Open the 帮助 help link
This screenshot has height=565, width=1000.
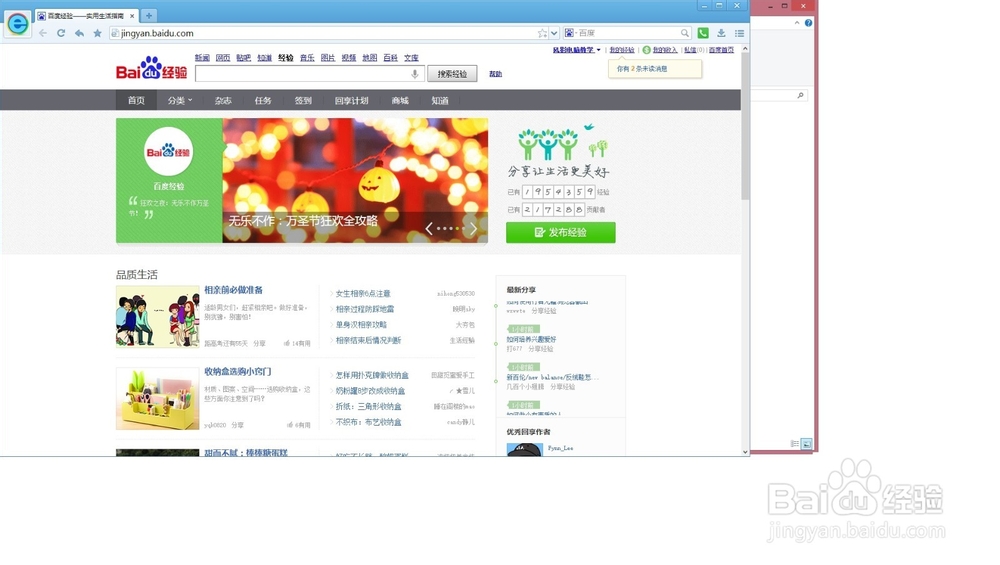pos(496,74)
